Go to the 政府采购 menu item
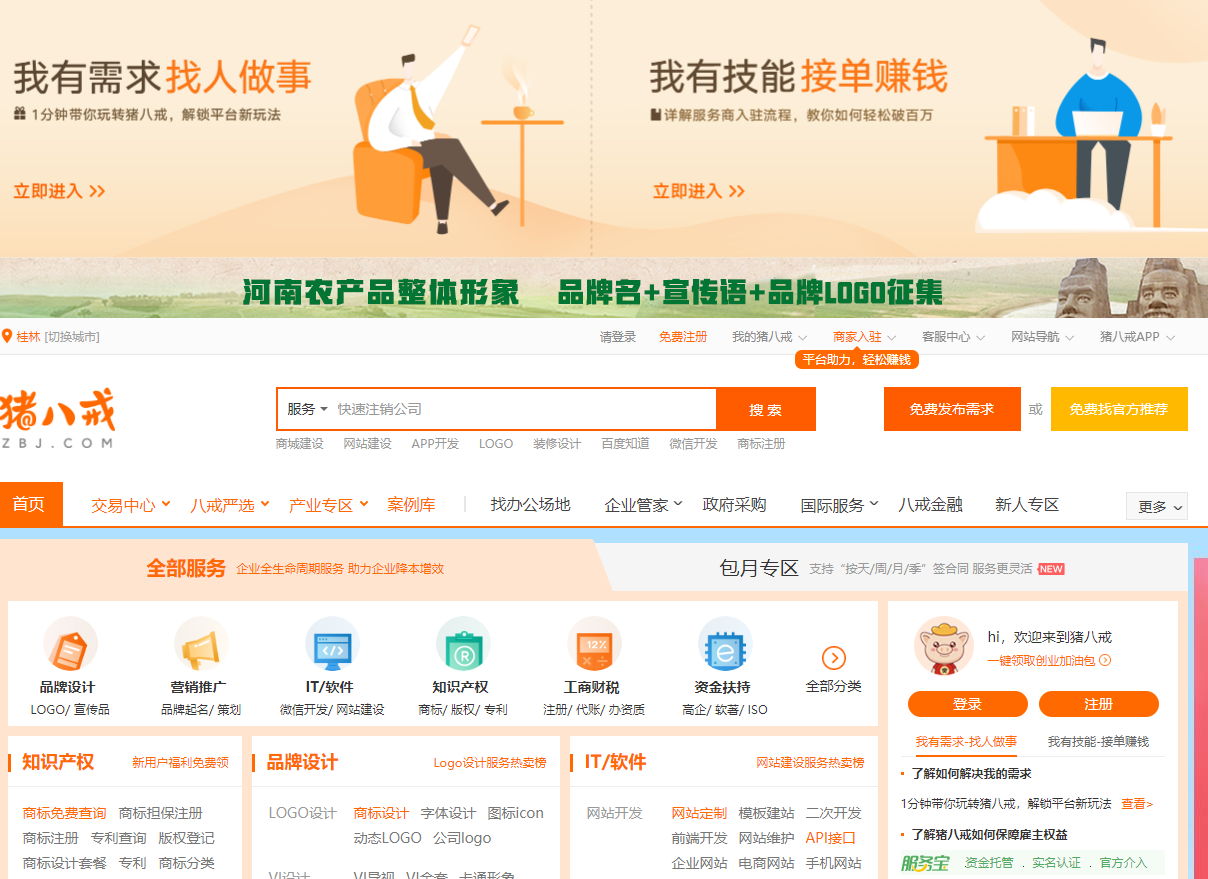The image size is (1208, 879). click(x=734, y=505)
